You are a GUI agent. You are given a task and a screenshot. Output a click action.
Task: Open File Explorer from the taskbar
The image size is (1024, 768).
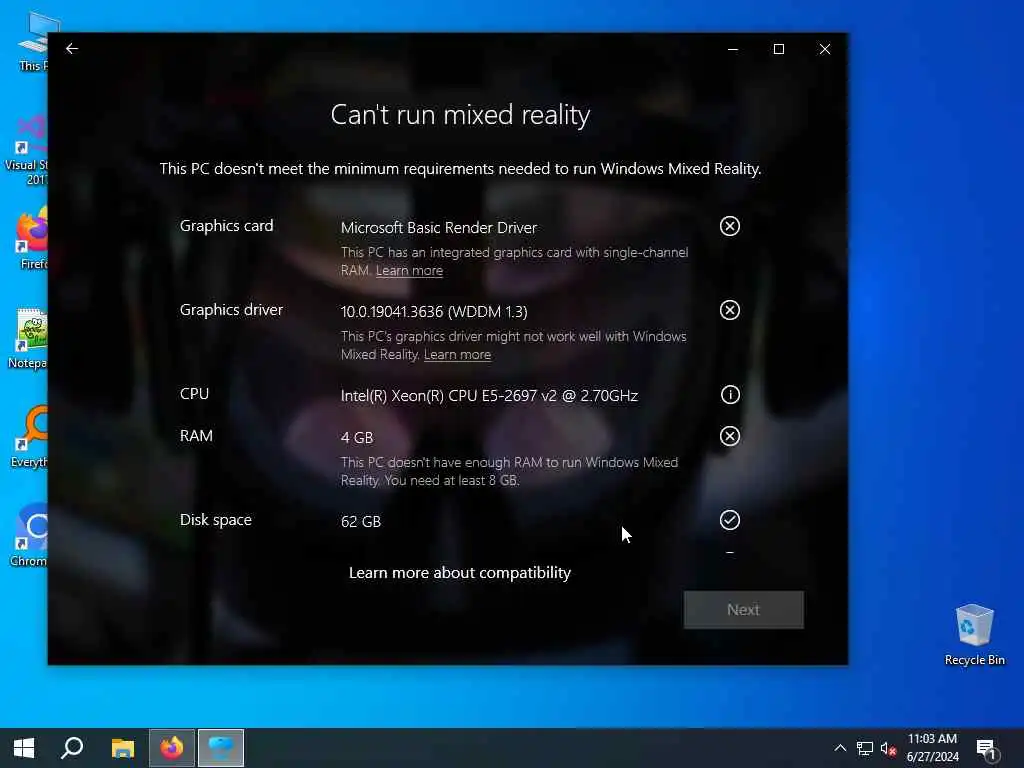(122, 748)
